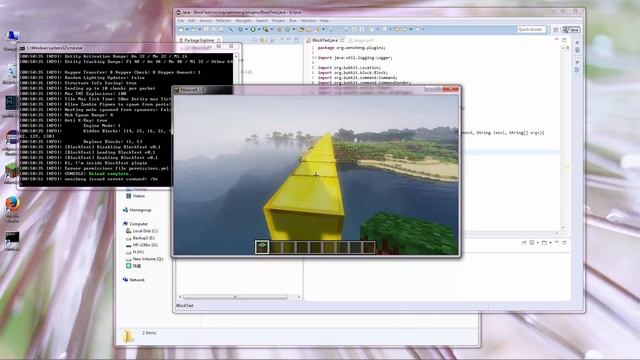The image size is (640, 360).
Task: Open the Run menu in Eclipse
Action: pyautogui.click(x=293, y=21)
